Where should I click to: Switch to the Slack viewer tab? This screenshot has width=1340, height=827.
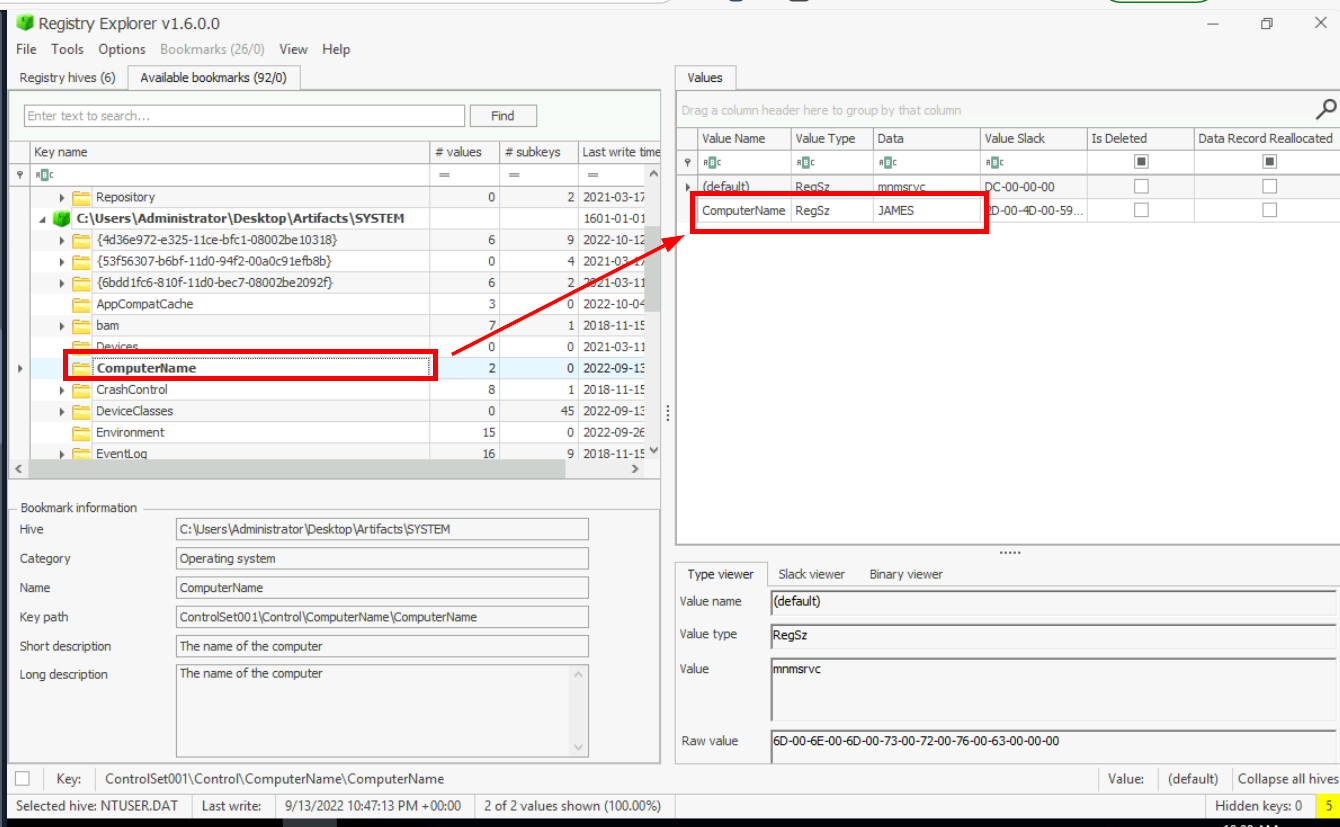pyautogui.click(x=811, y=574)
